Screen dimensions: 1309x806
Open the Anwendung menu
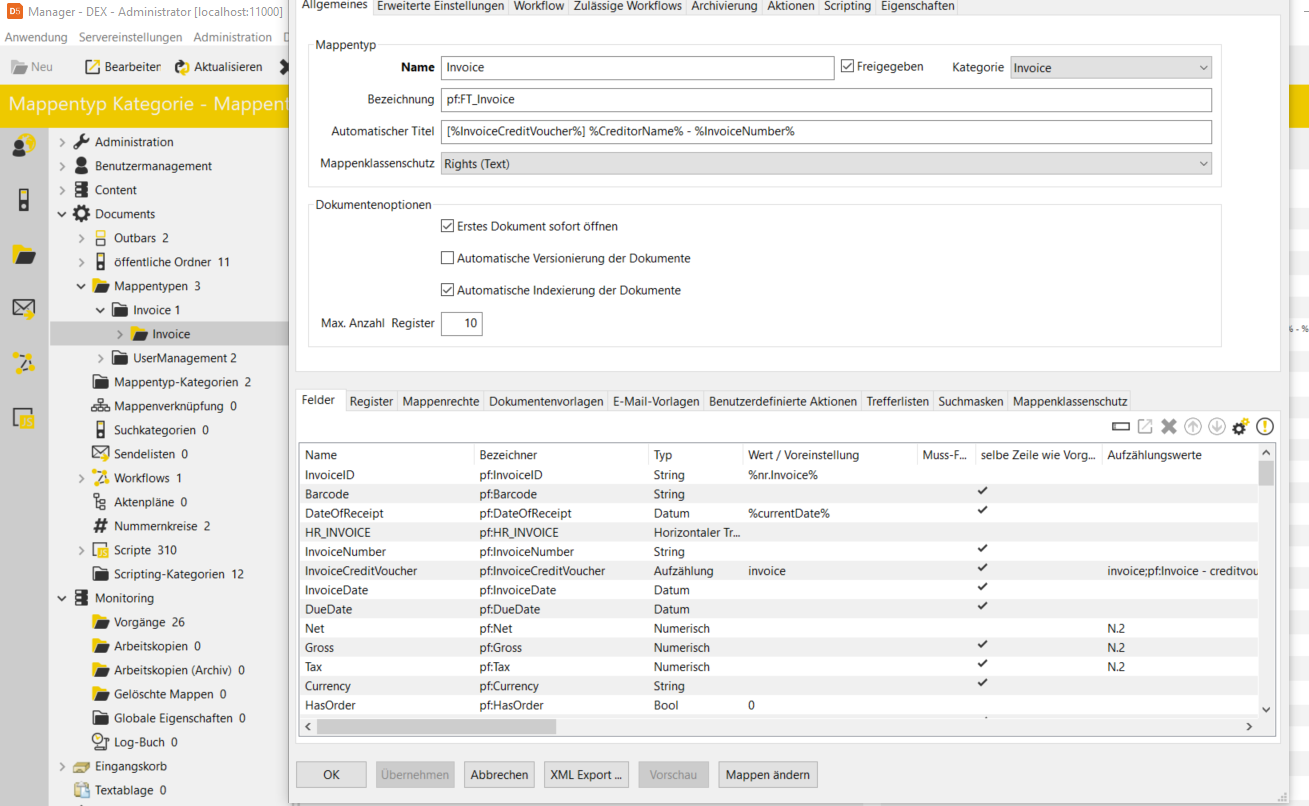point(36,37)
